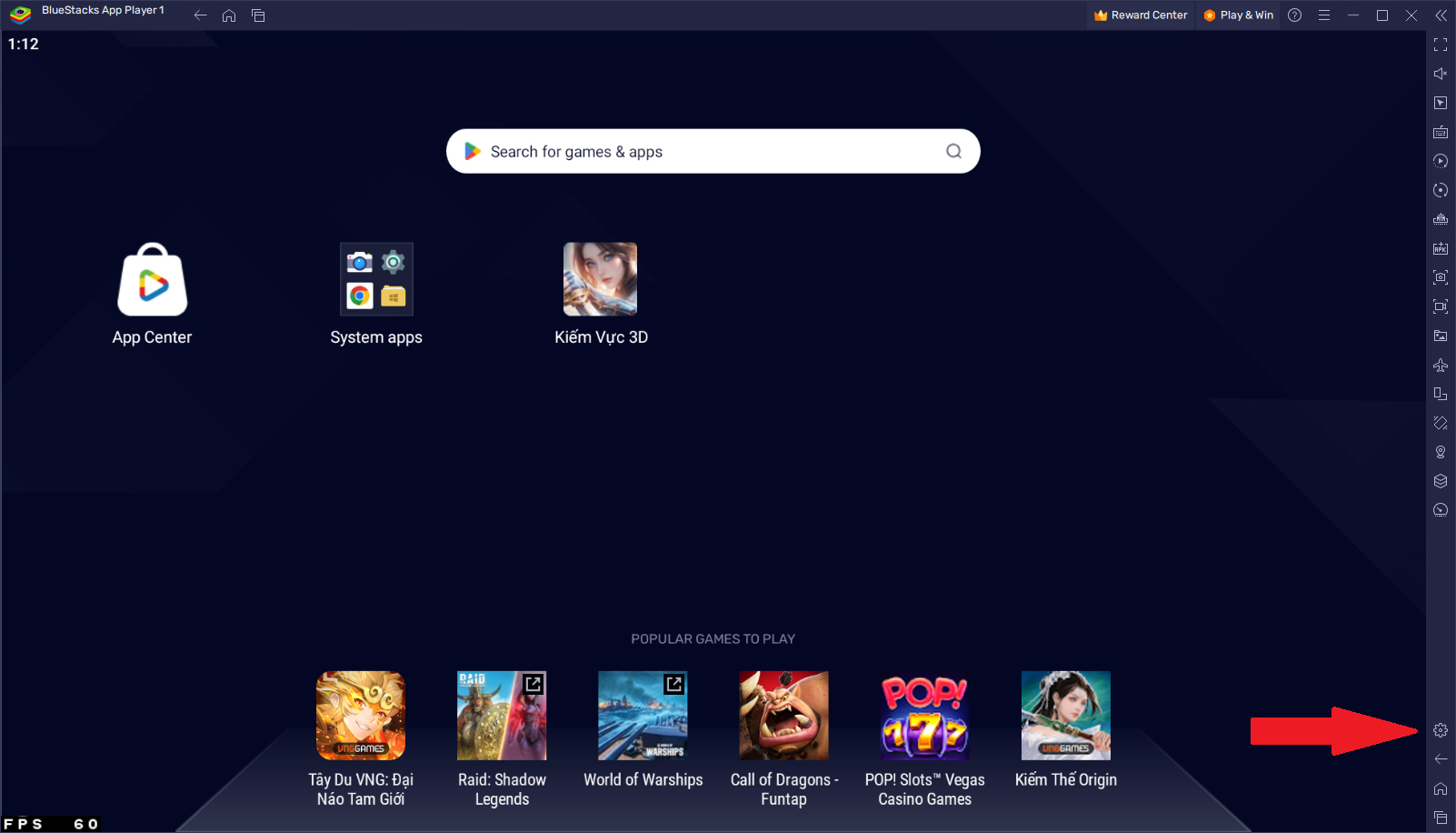1456x833 pixels.
Task: Take a screenshot with camera icon
Action: pos(1441,277)
